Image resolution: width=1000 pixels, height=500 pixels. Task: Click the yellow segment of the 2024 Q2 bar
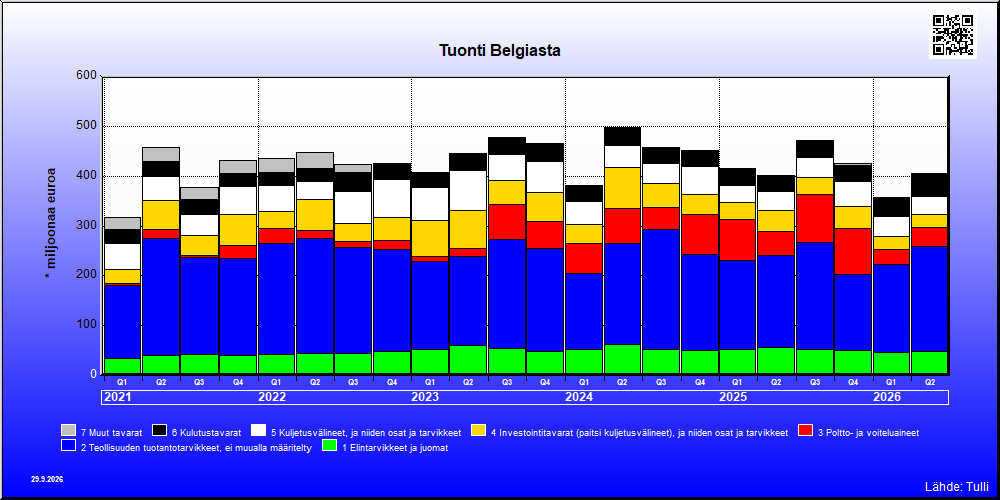622,188
